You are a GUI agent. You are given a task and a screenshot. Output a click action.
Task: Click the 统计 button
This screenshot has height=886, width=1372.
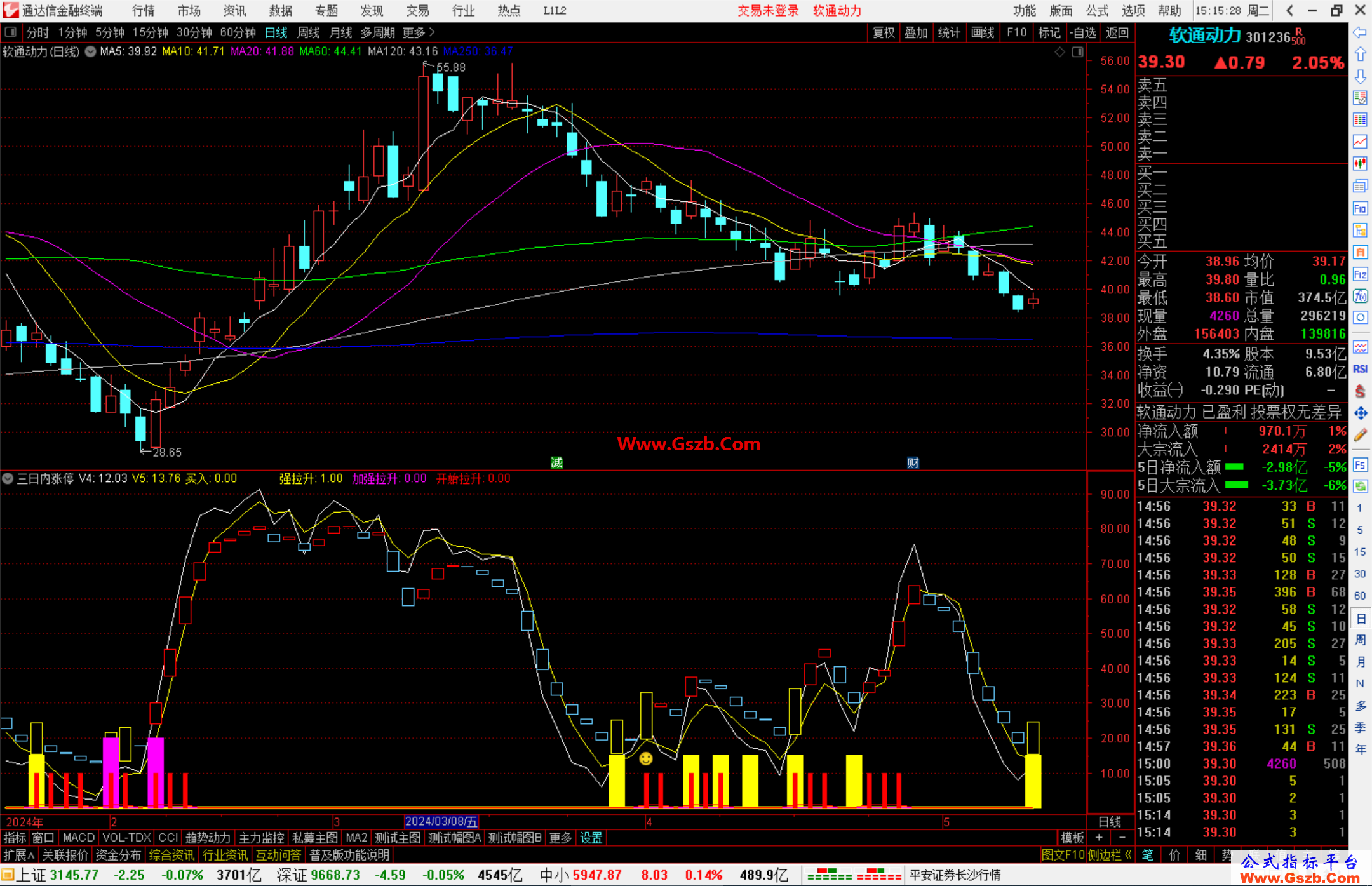tap(949, 32)
